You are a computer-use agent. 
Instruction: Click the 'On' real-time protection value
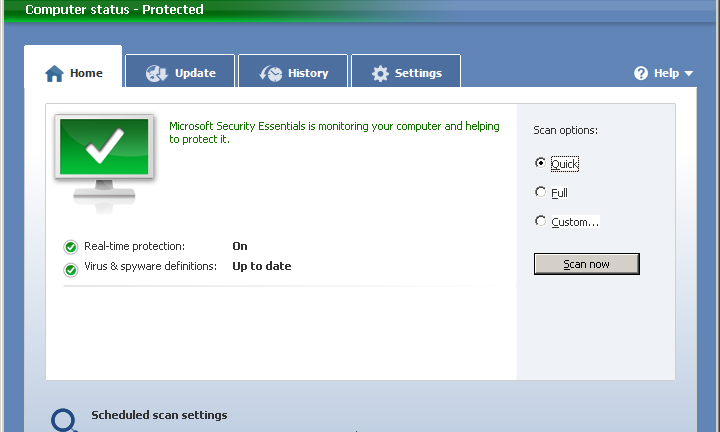(x=240, y=246)
